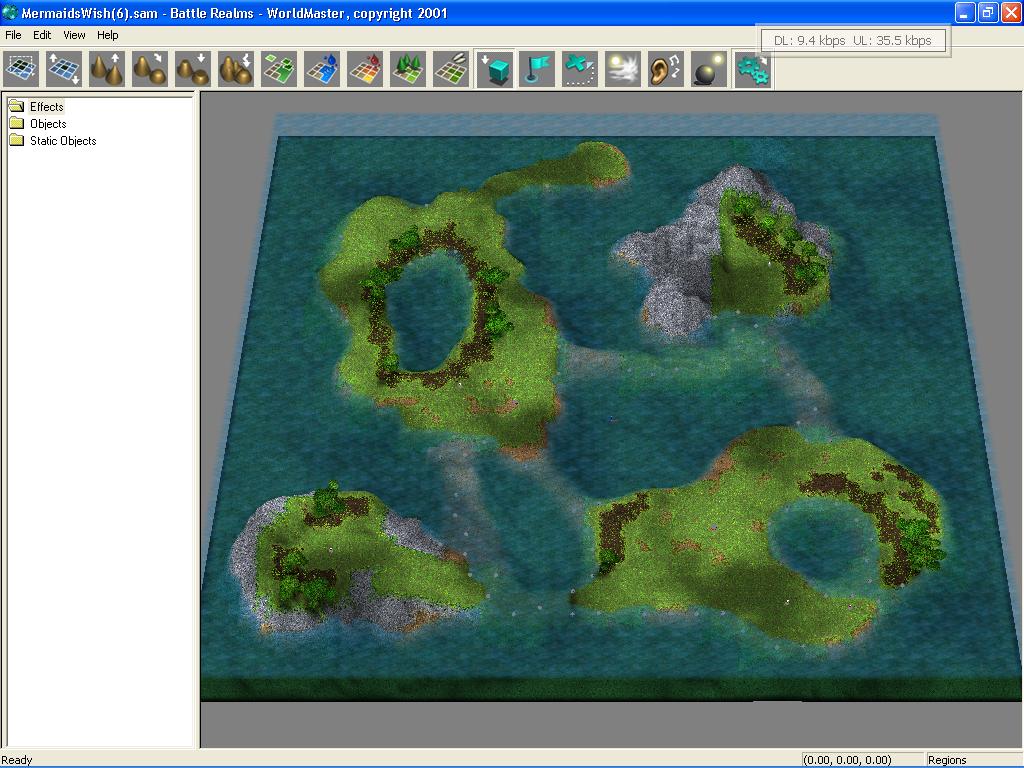The height and width of the screenshot is (768, 1024).
Task: Select the red-drop terrain coloring tool
Action: pyautogui.click(x=365, y=69)
